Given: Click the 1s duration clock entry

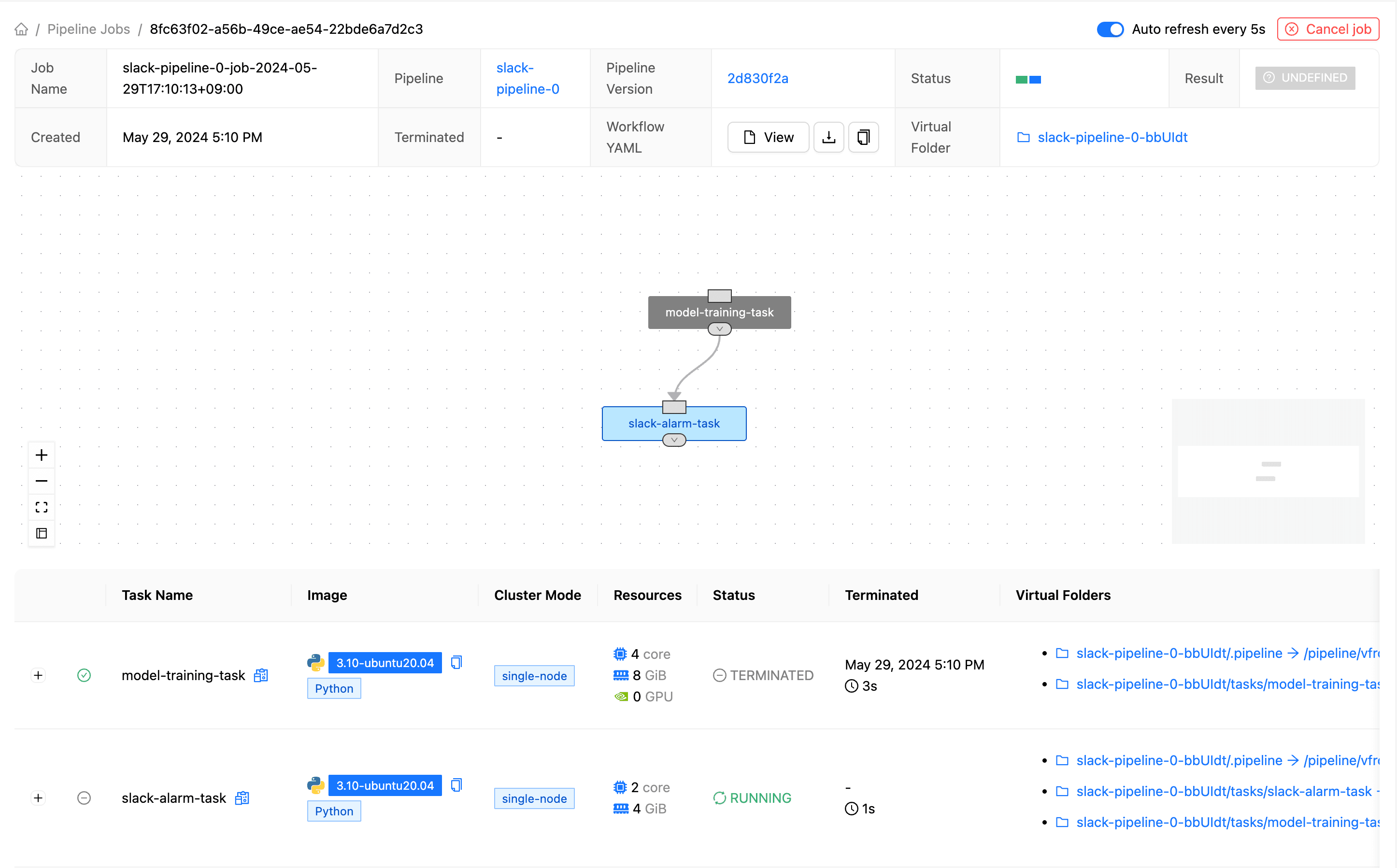Looking at the screenshot, I should [x=860, y=809].
